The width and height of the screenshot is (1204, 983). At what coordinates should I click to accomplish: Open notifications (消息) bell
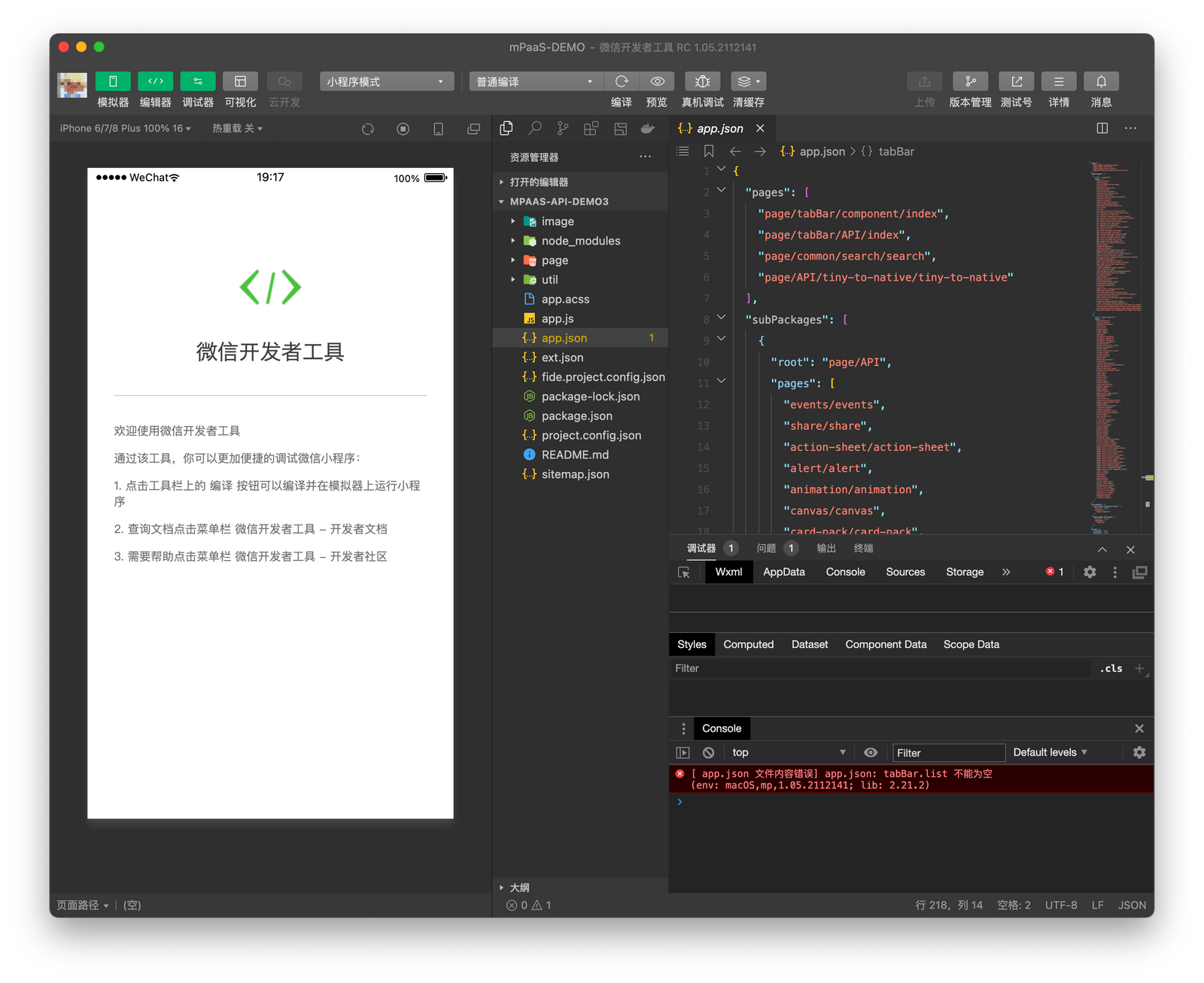pyautogui.click(x=1101, y=81)
